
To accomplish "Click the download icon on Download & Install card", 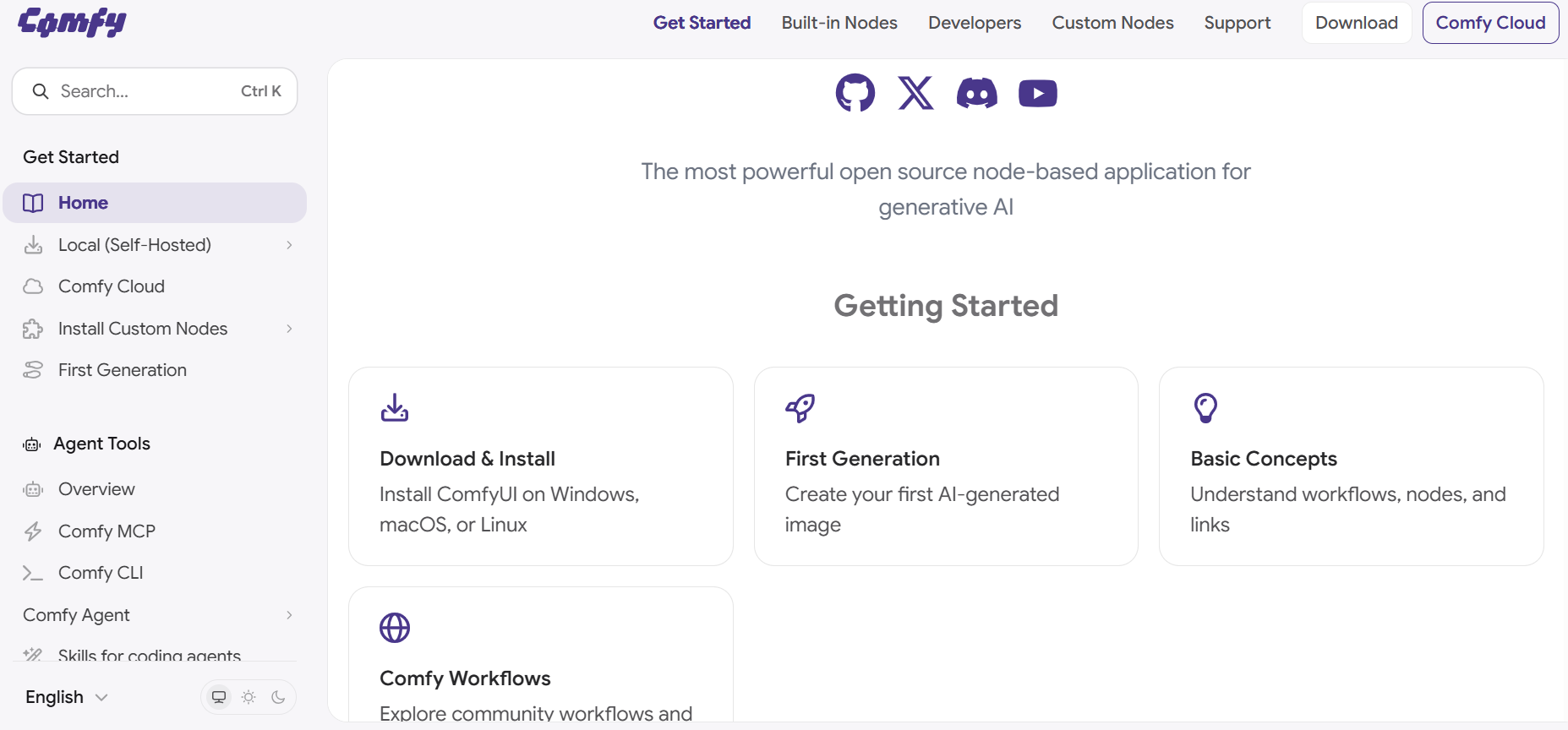I will (395, 407).
